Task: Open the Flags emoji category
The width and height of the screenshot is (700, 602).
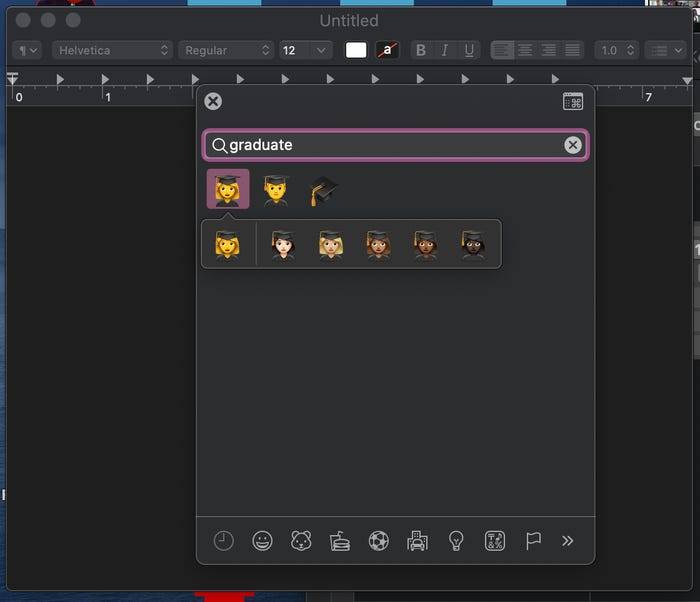Action: click(533, 541)
